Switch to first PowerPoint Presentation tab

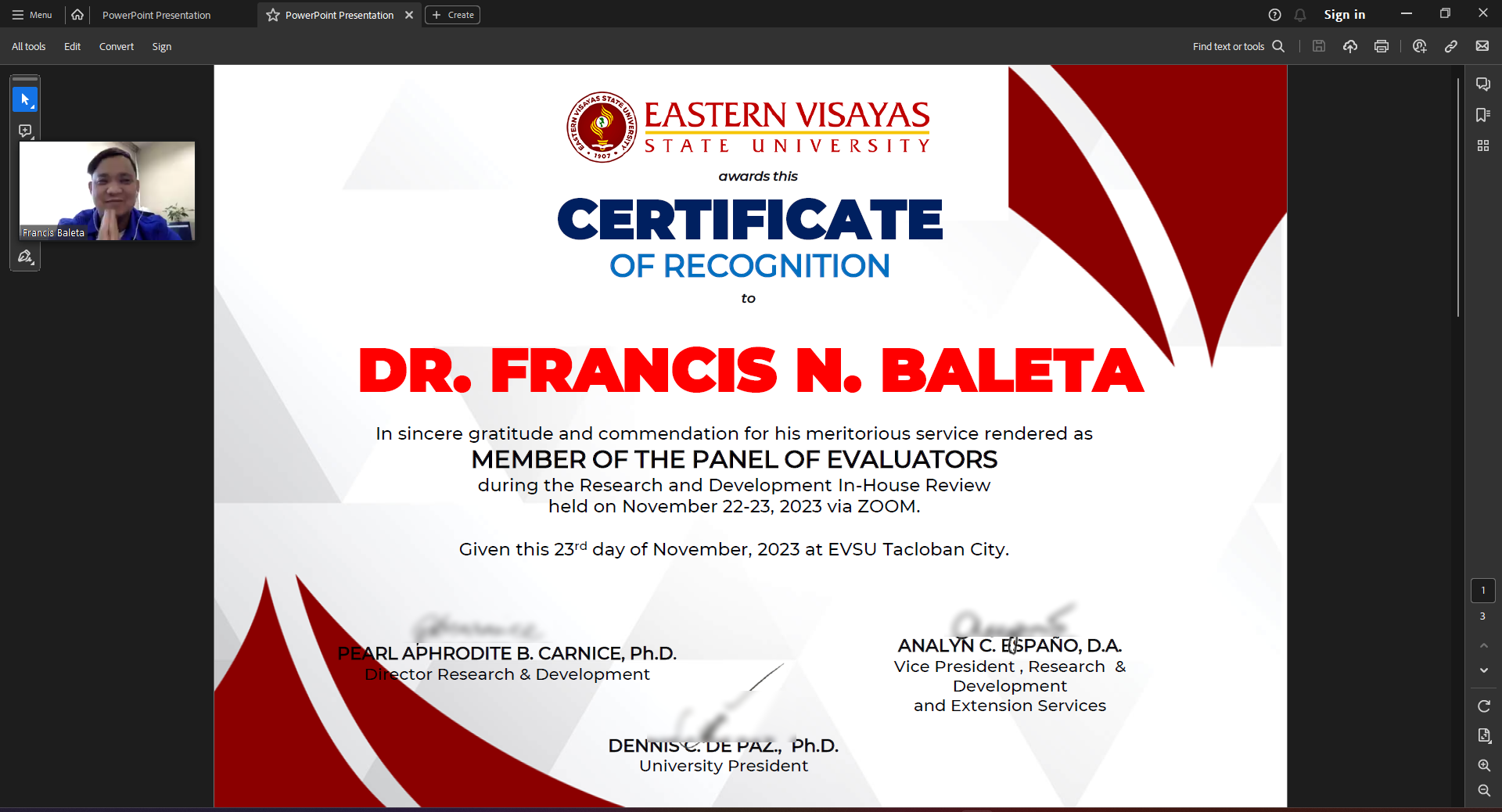[x=156, y=15]
